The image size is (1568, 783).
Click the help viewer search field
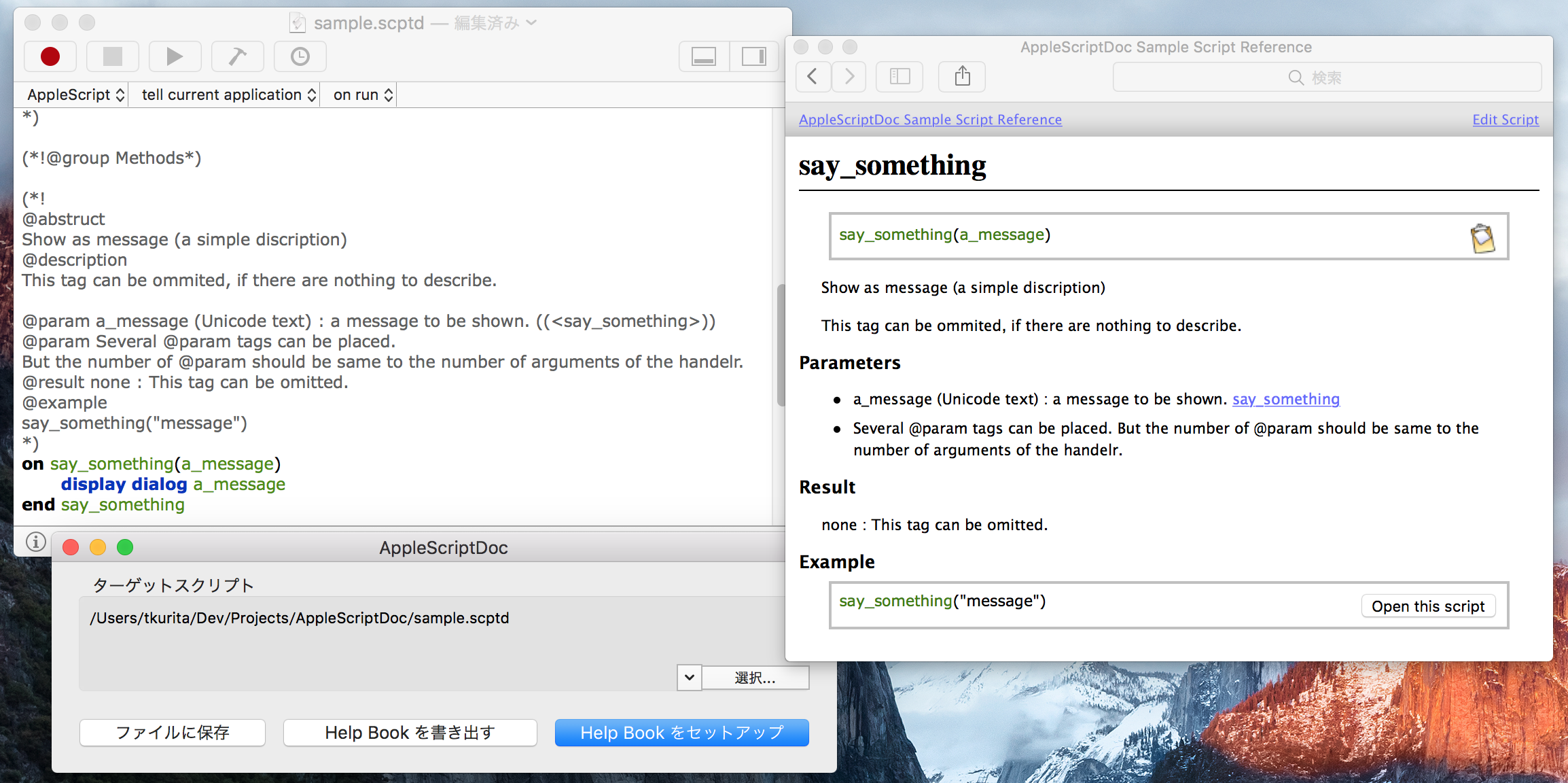[1326, 77]
